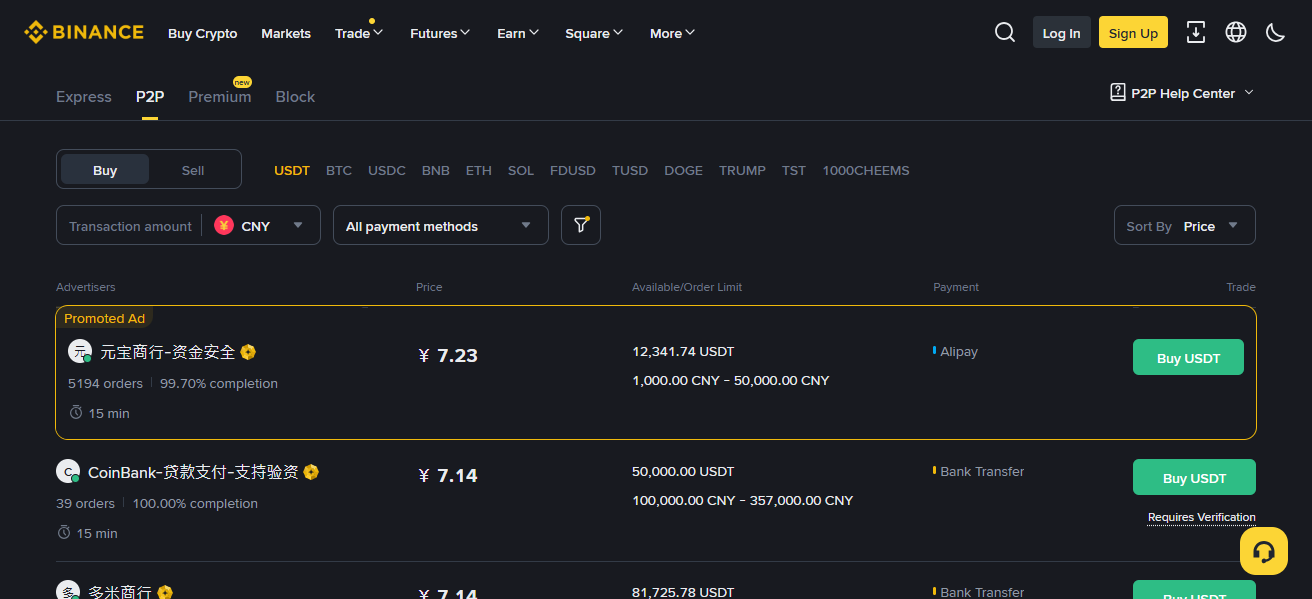This screenshot has width=1312, height=599.
Task: Select the Buy toggle option
Action: [x=105, y=170]
